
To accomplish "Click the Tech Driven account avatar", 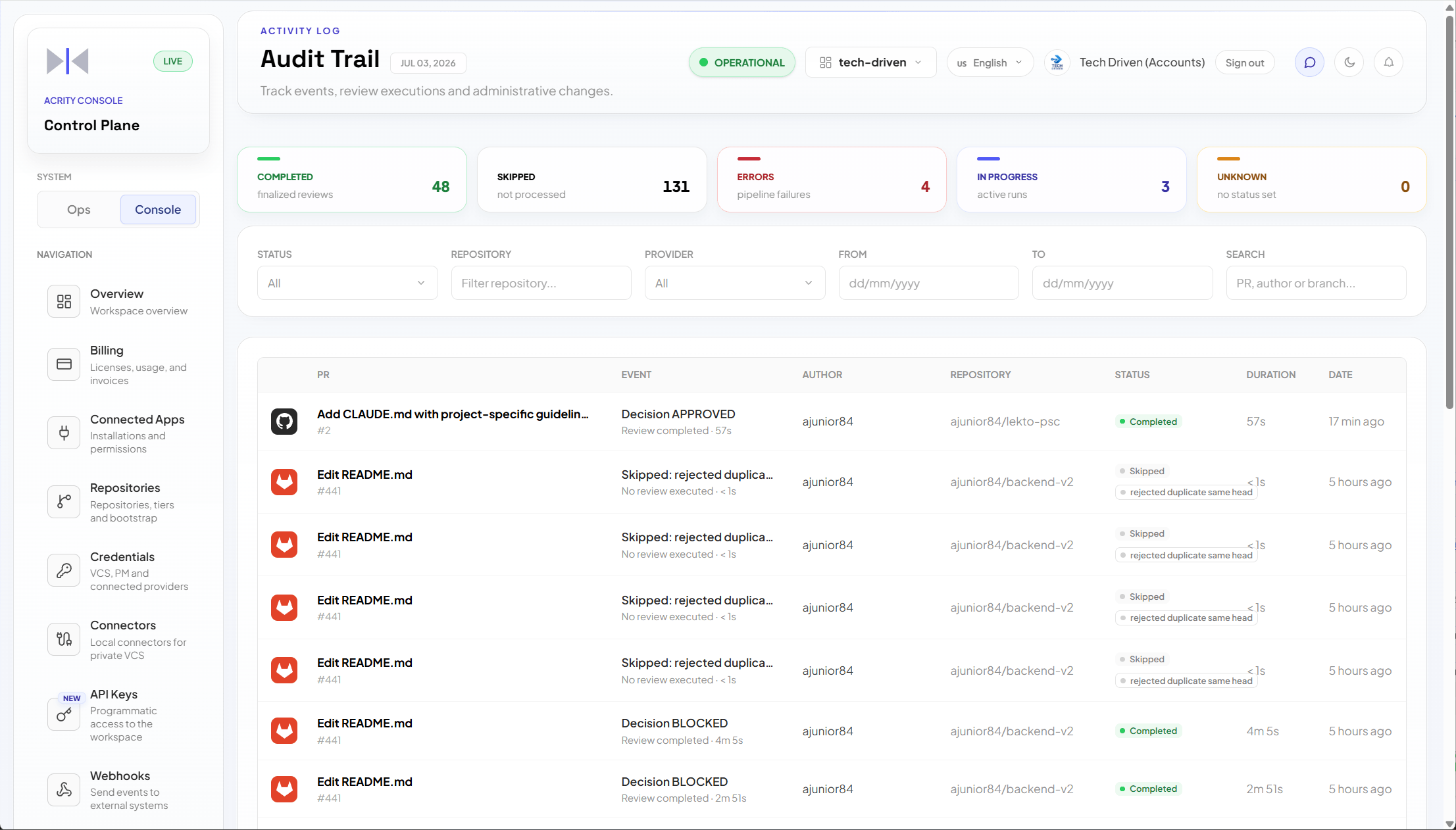I will pyautogui.click(x=1057, y=62).
